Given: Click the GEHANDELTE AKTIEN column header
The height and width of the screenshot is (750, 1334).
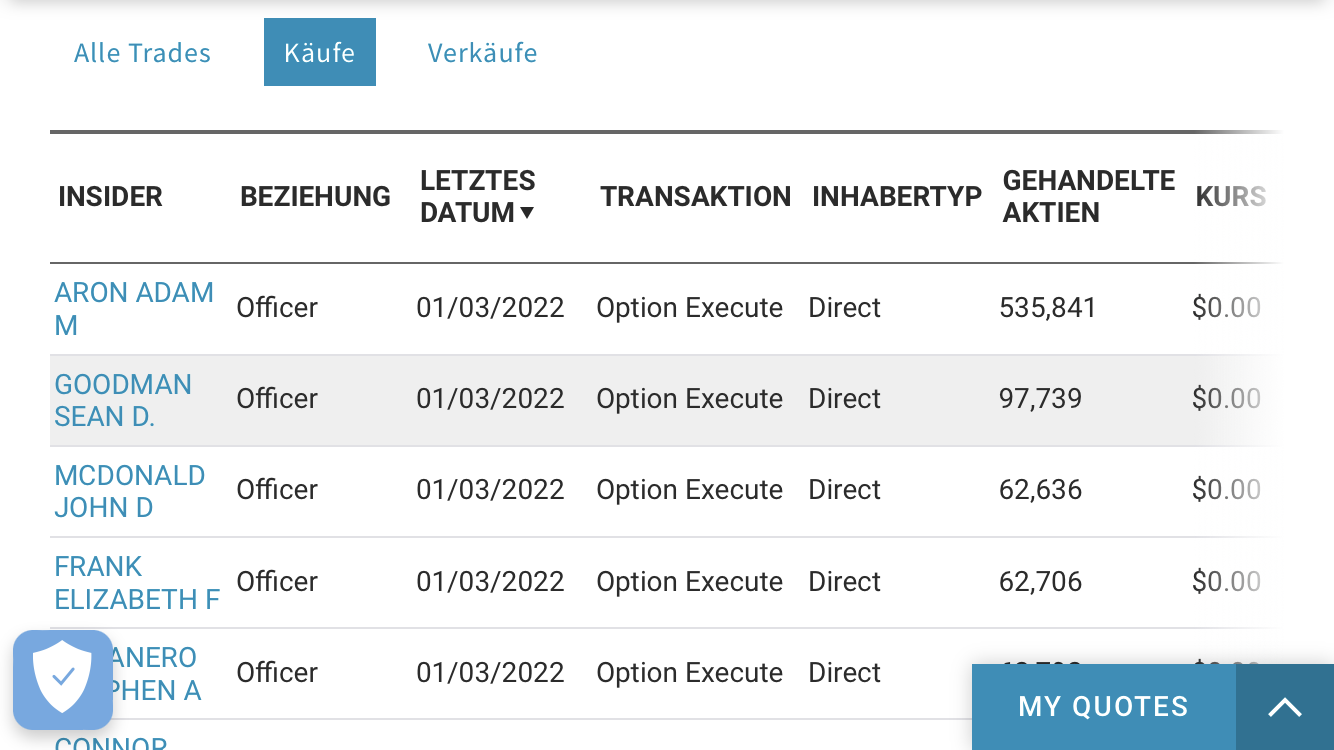Looking at the screenshot, I should point(1088,196).
